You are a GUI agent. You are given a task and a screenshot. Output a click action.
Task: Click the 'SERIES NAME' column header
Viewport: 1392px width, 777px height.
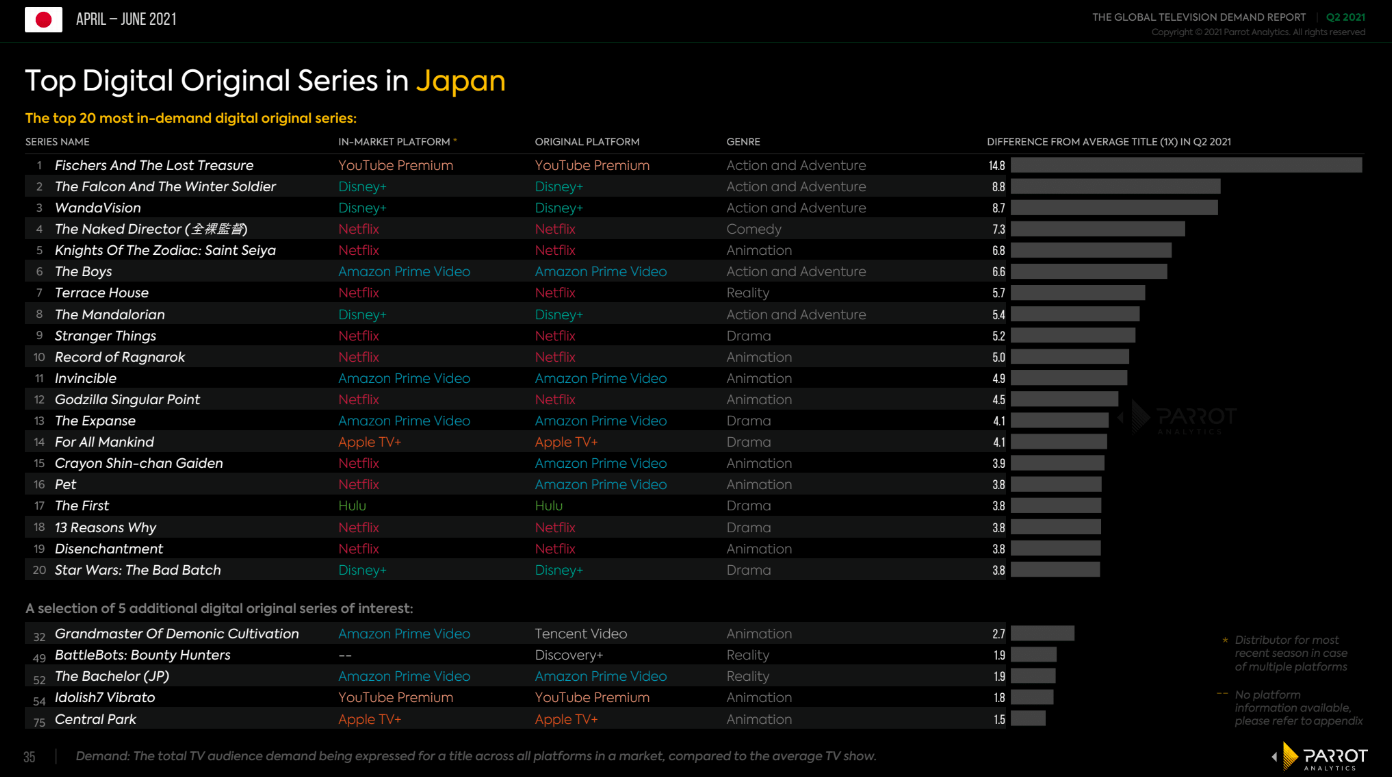(57, 142)
